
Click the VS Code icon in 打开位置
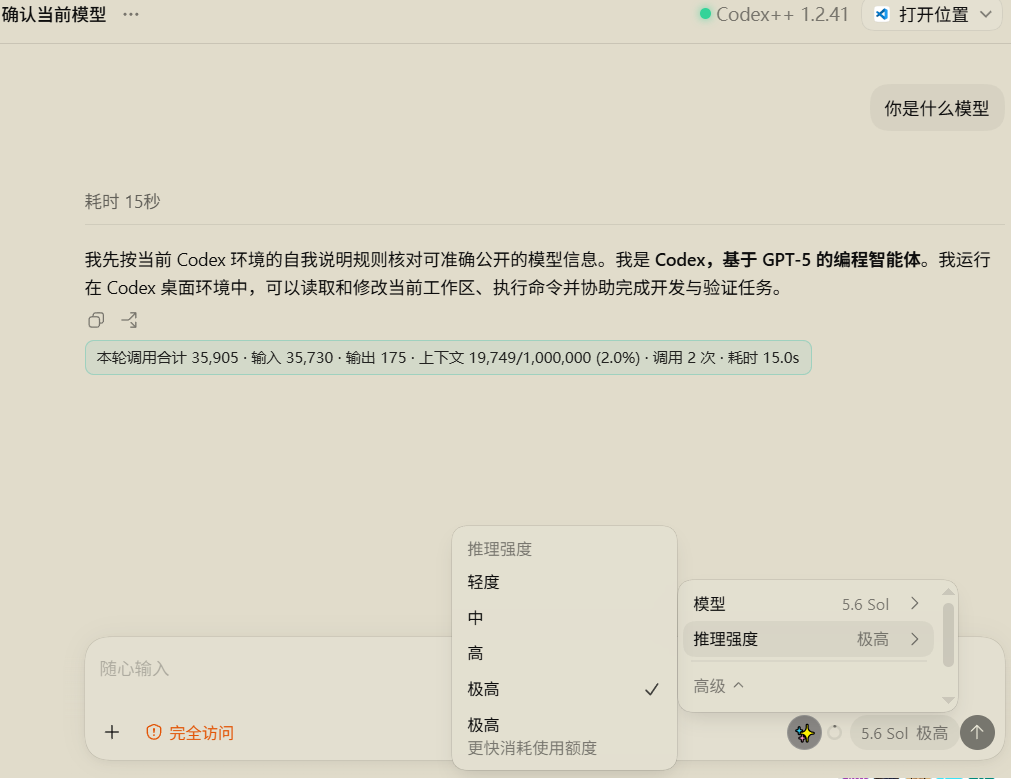(881, 14)
